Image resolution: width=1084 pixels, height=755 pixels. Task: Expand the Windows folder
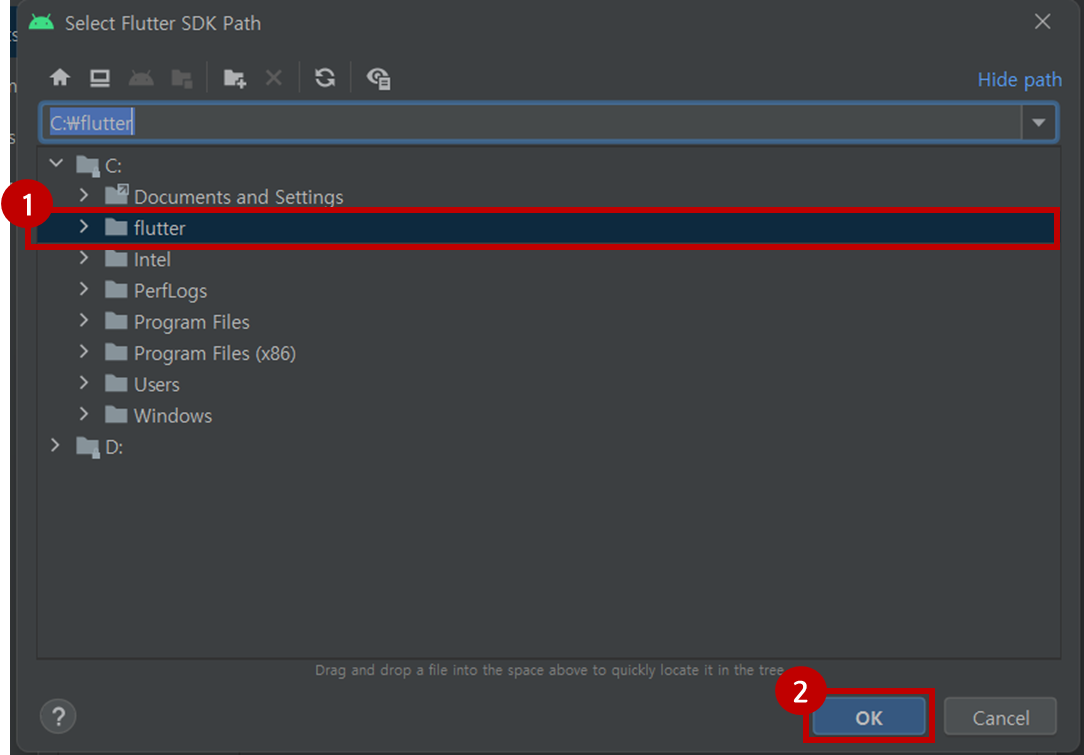84,414
